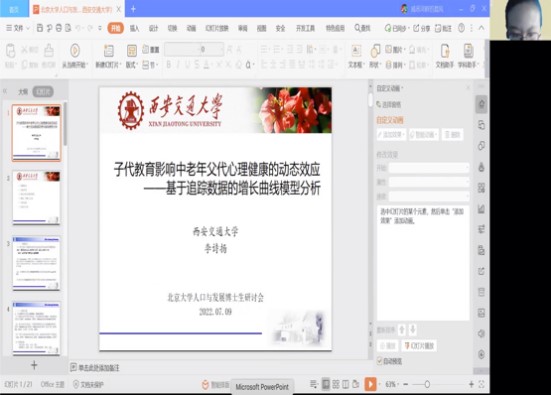Open the slide Layout icon

(x=131, y=51)
